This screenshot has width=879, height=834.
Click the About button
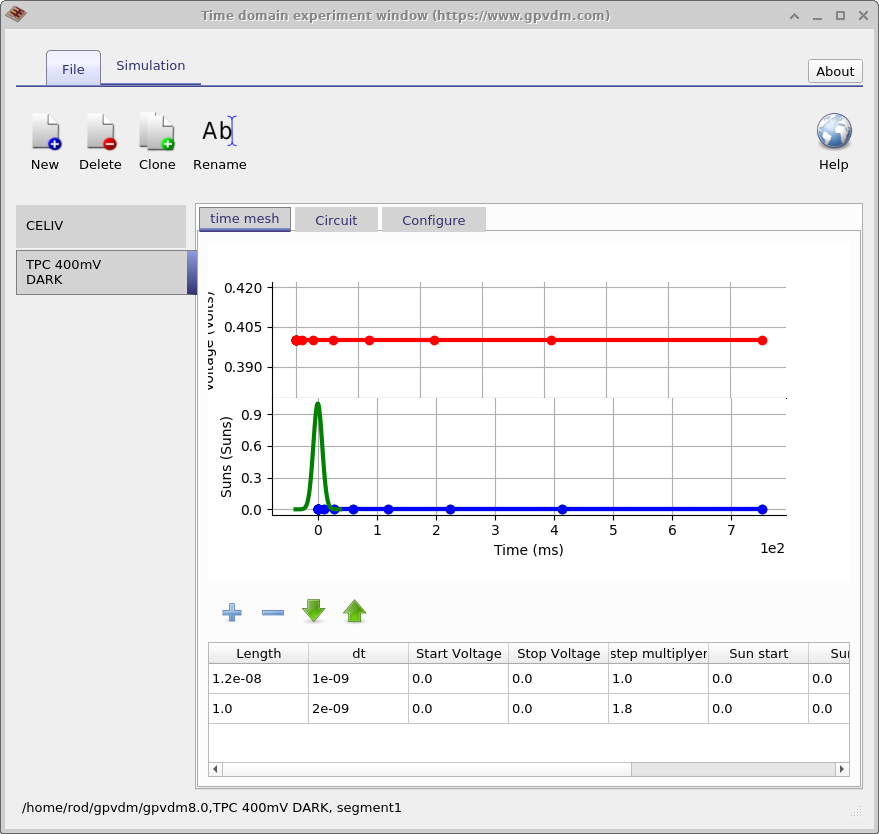834,71
